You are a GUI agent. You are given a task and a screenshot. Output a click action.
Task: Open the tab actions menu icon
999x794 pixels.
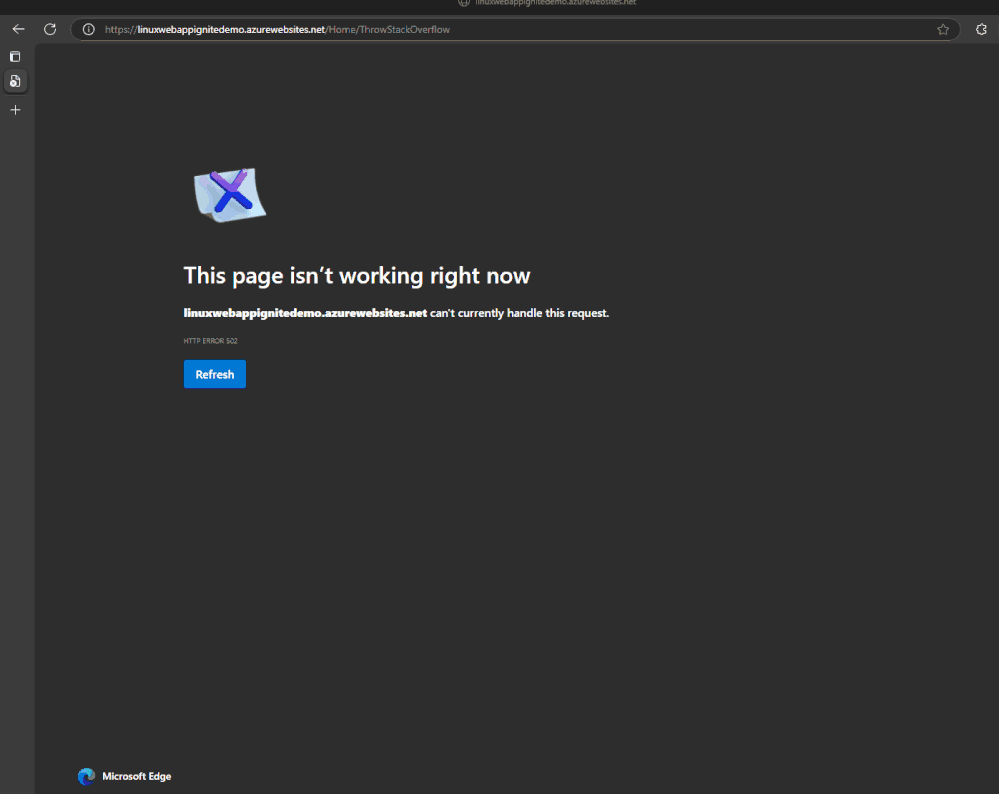15,57
